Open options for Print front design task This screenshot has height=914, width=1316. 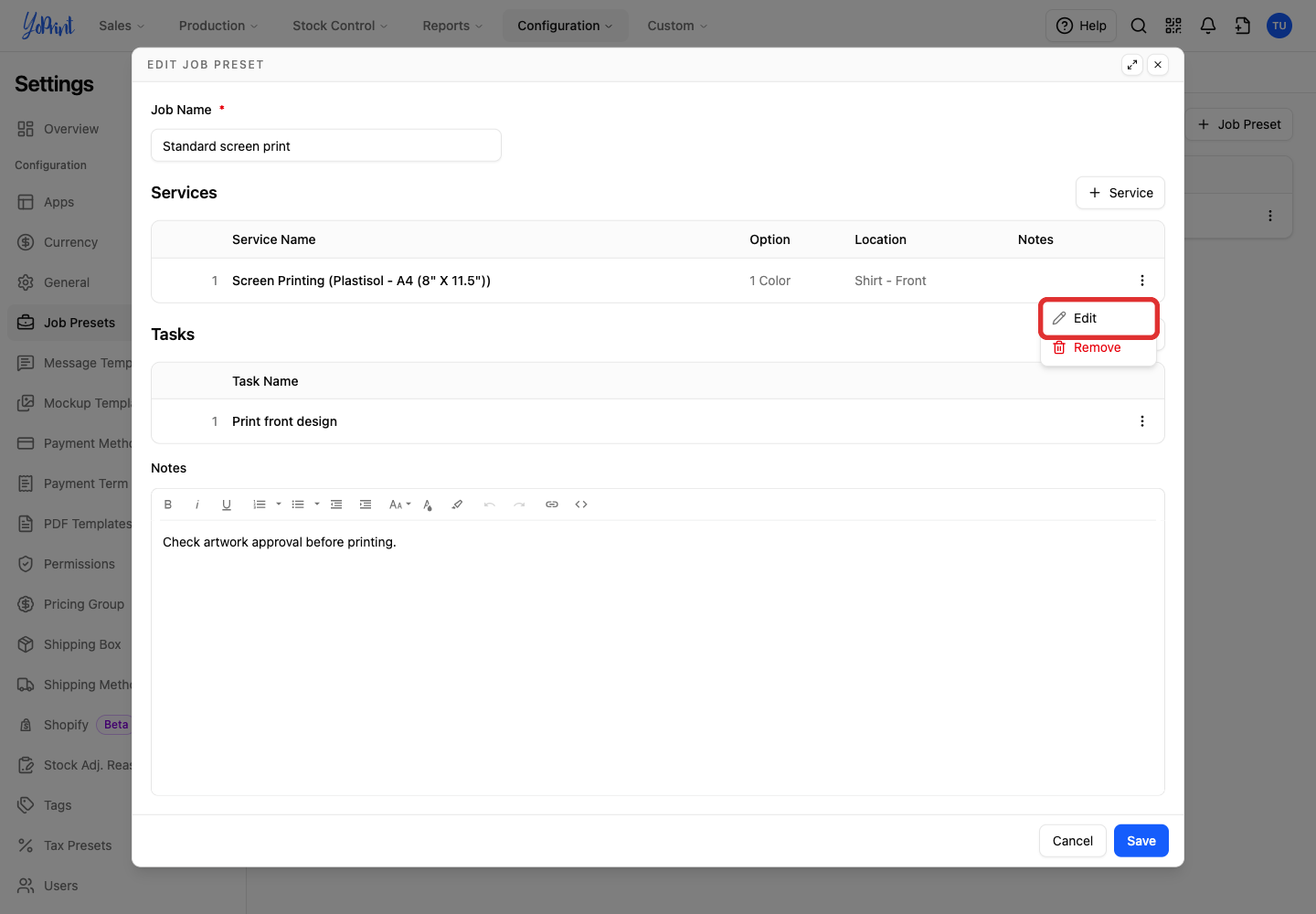[x=1142, y=421]
